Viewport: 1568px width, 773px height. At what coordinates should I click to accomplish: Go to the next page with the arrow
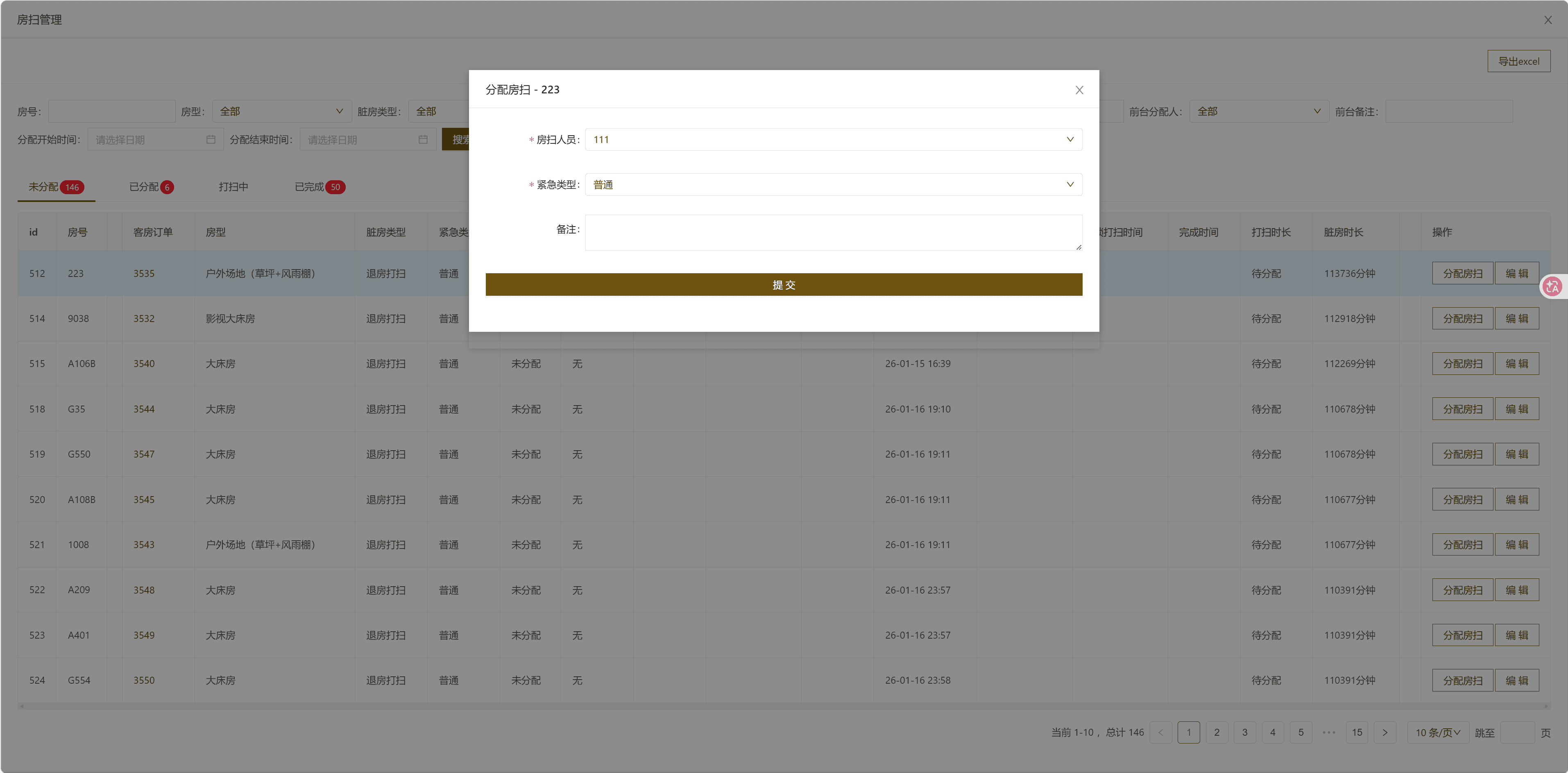1385,732
